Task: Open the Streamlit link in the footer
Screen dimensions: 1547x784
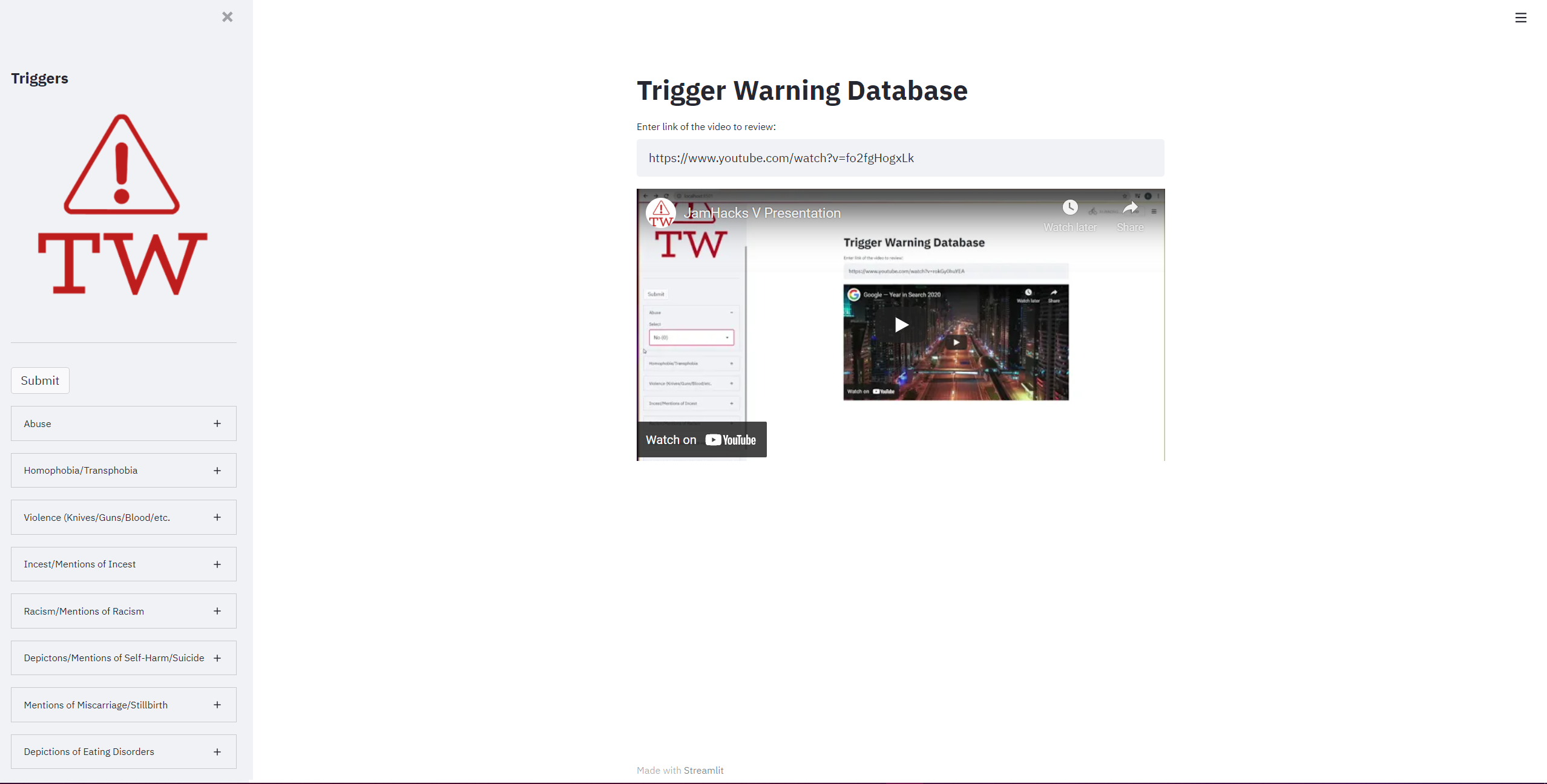Action: point(703,770)
